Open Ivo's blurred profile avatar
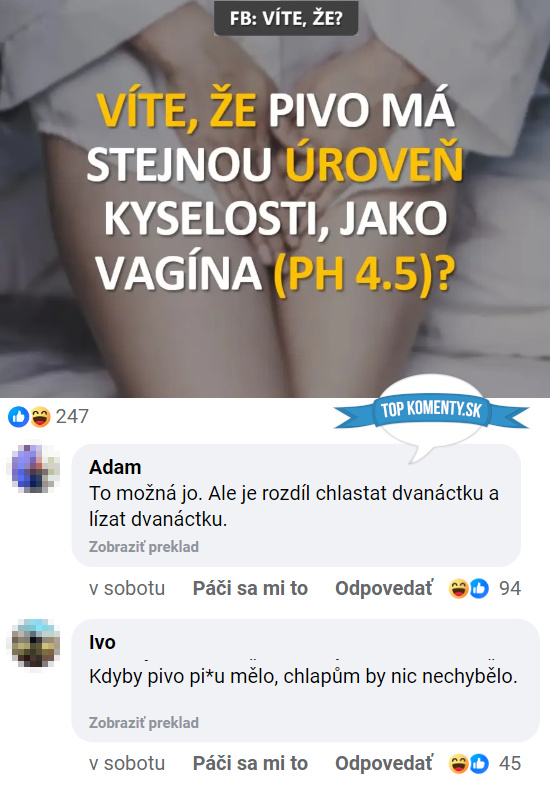The image size is (550, 786). (34, 645)
